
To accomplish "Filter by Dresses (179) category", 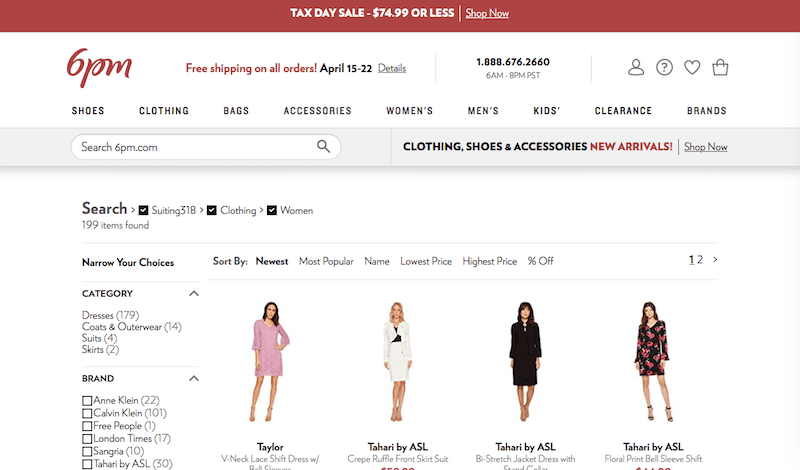I will click(x=110, y=315).
